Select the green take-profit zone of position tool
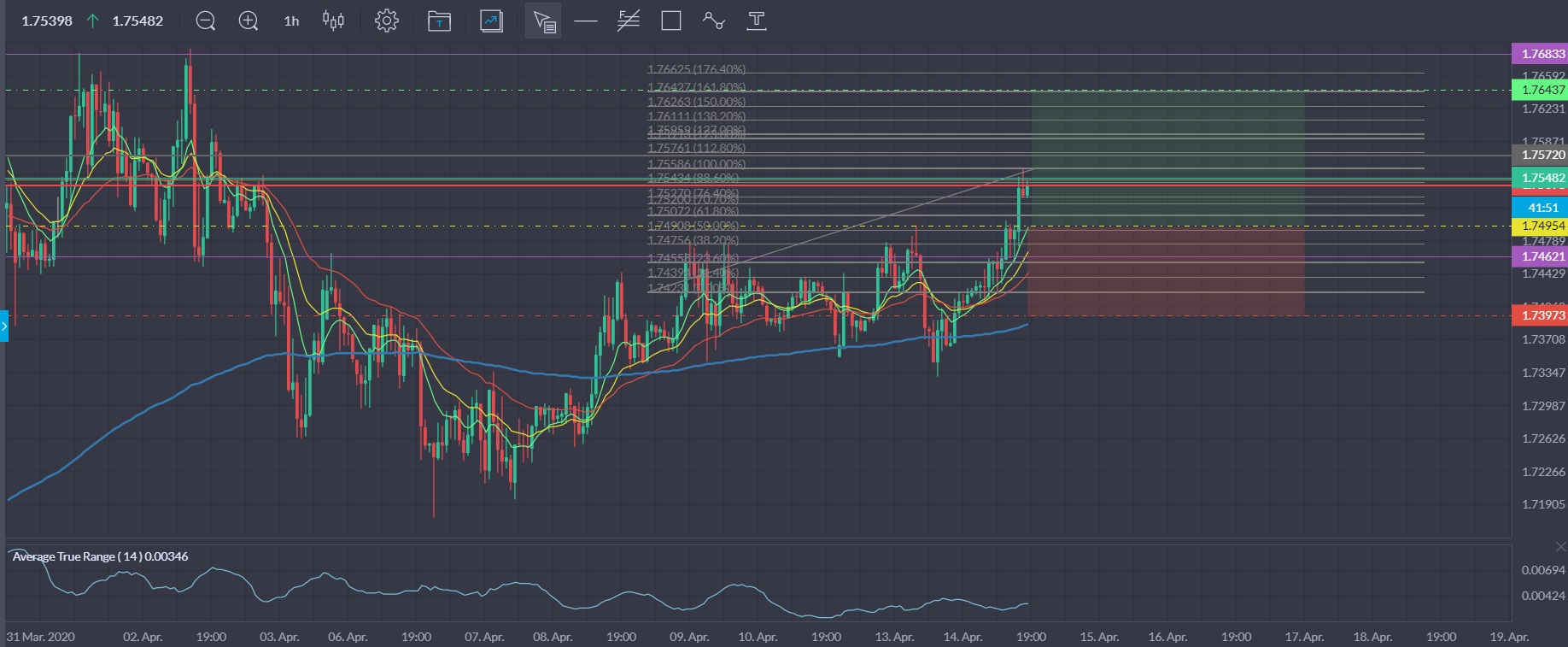 point(1167,158)
